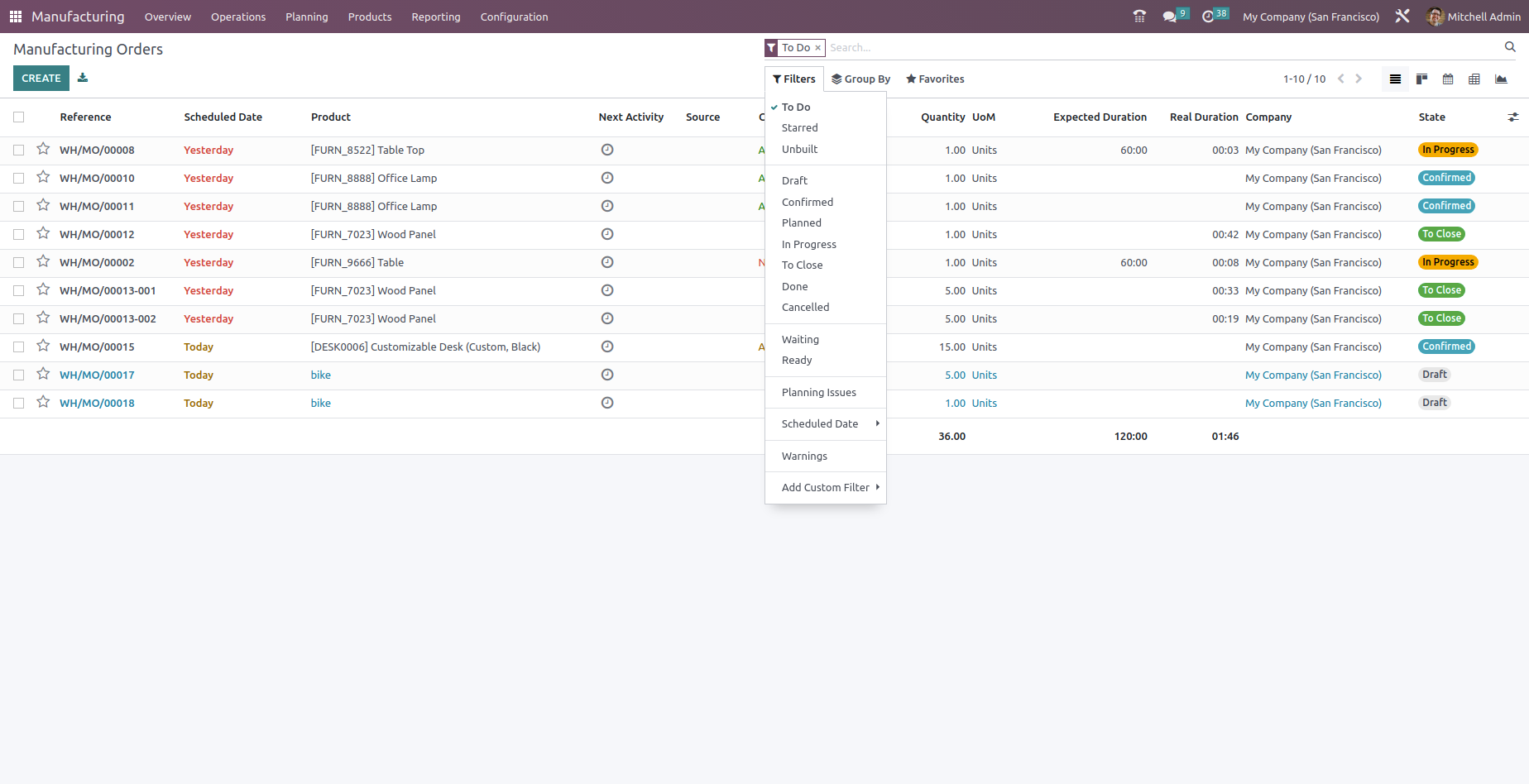1529x784 pixels.
Task: Switch to list view
Action: tap(1395, 79)
